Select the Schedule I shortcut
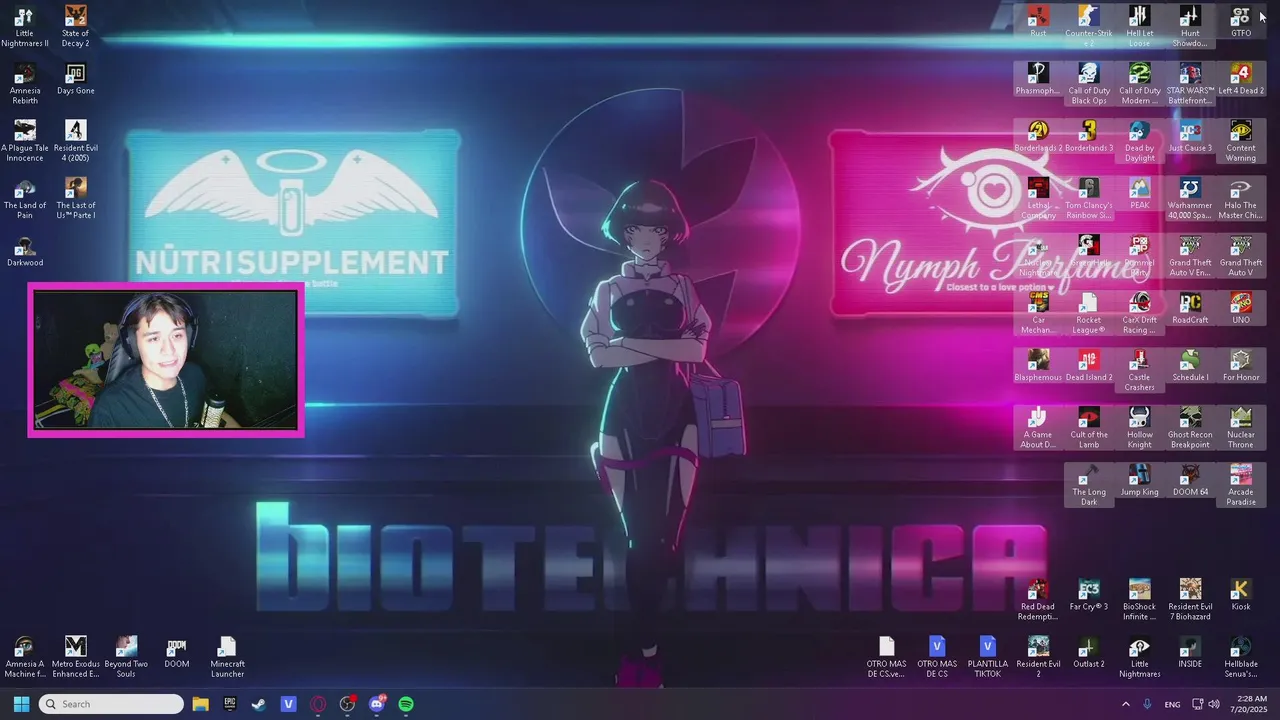The image size is (1280, 720). (x=1190, y=366)
